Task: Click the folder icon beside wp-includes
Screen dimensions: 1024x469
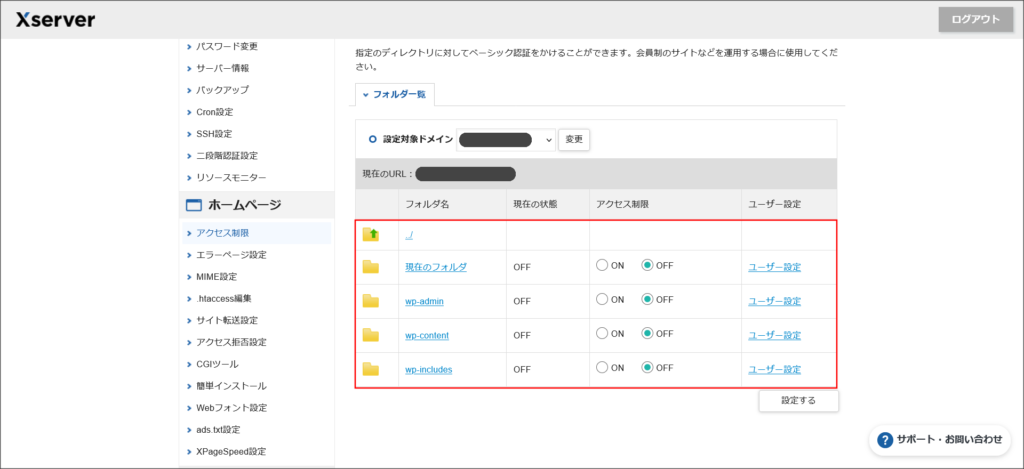Action: 371,369
